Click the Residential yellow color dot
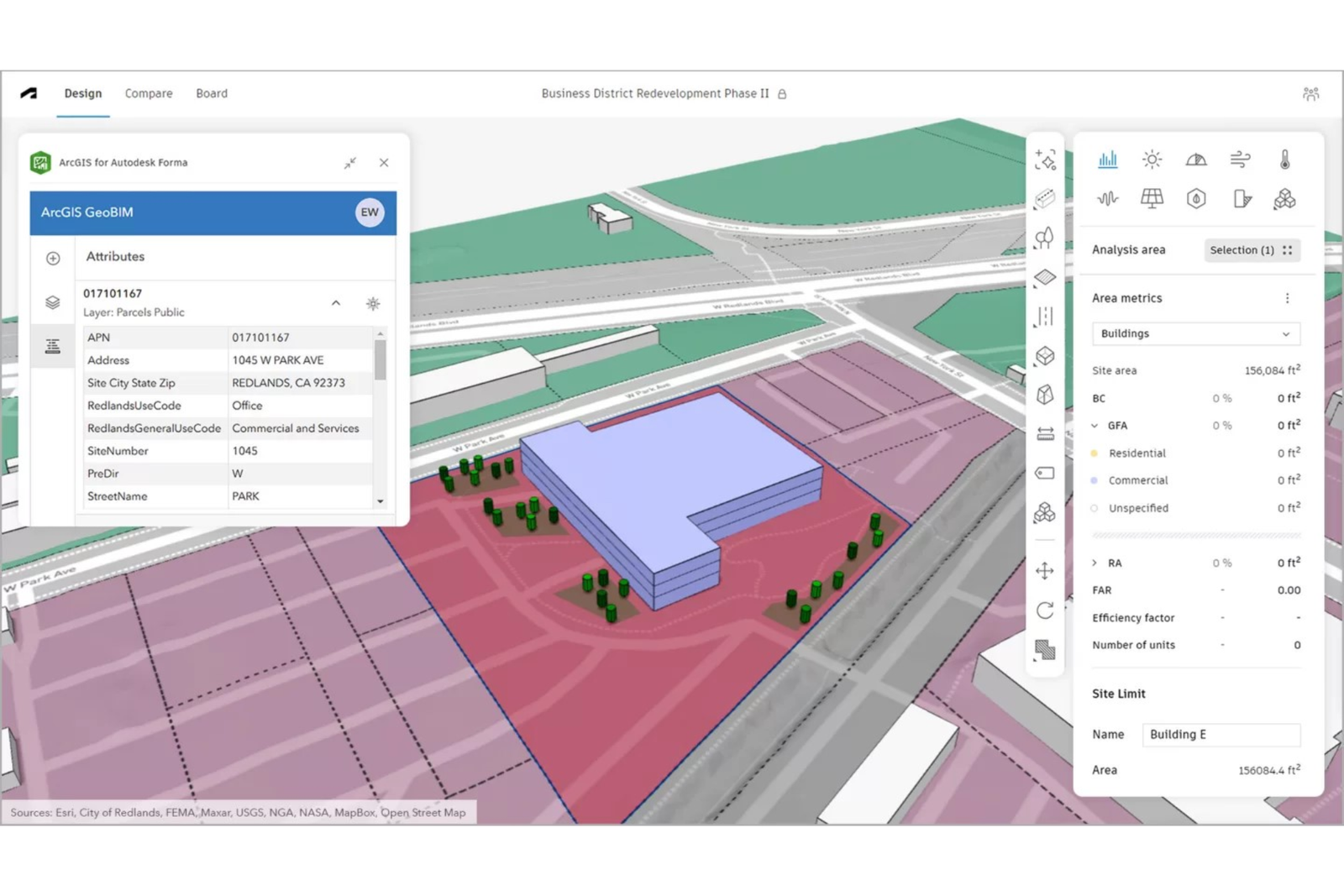Viewport: 1344px width, 896px height. pos(1094,453)
